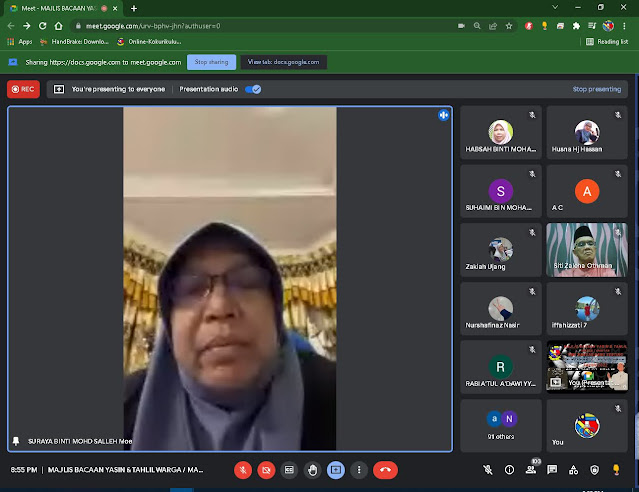Viewport: 639px width, 492px height.
Task: Select HABSAH BINTI MOHA... participant tile
Action: [x=501, y=132]
